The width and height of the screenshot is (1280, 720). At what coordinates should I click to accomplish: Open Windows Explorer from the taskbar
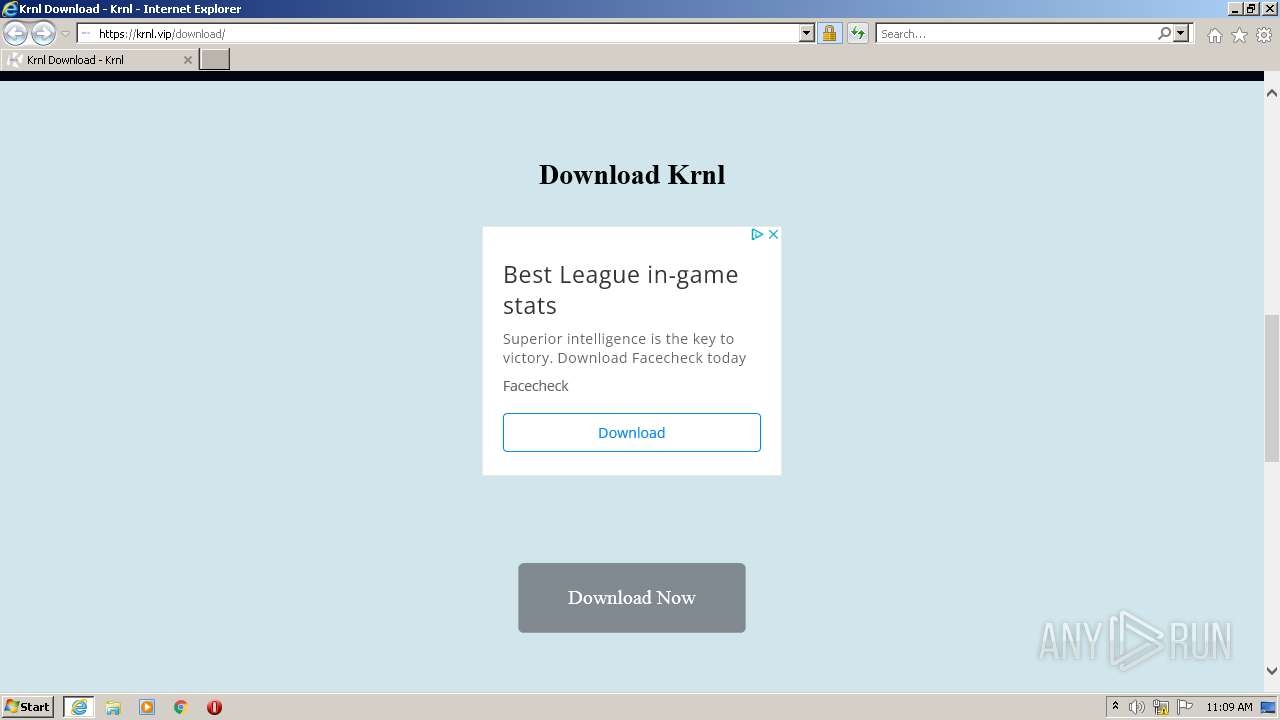(x=113, y=707)
